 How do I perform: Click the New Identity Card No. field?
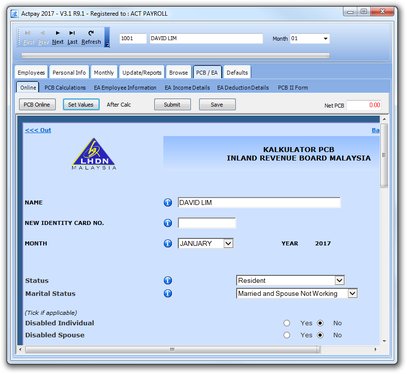pos(207,223)
